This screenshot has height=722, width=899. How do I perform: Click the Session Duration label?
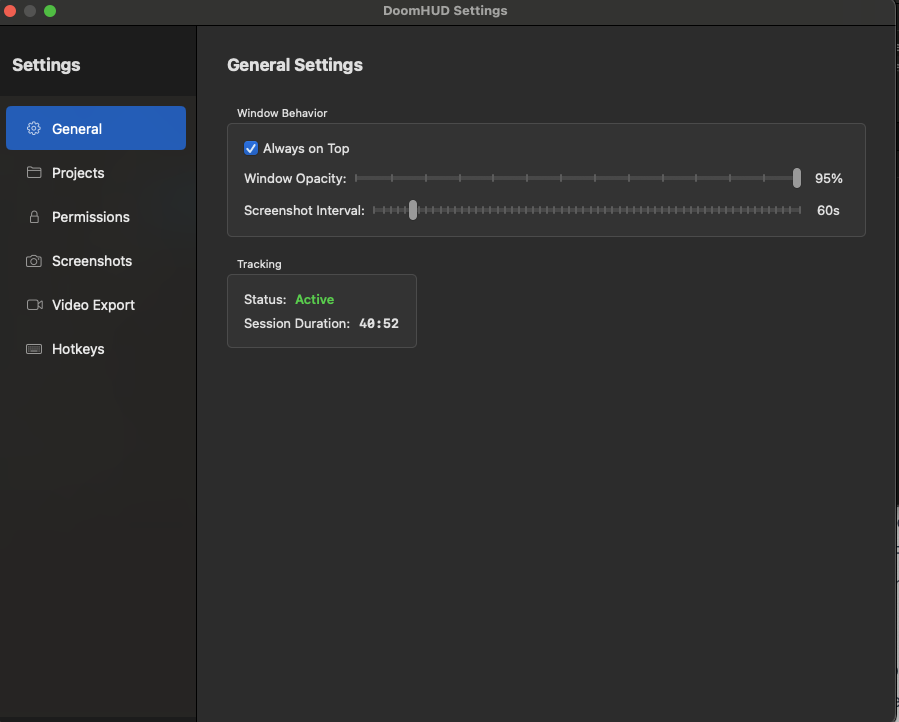pyautogui.click(x=297, y=323)
